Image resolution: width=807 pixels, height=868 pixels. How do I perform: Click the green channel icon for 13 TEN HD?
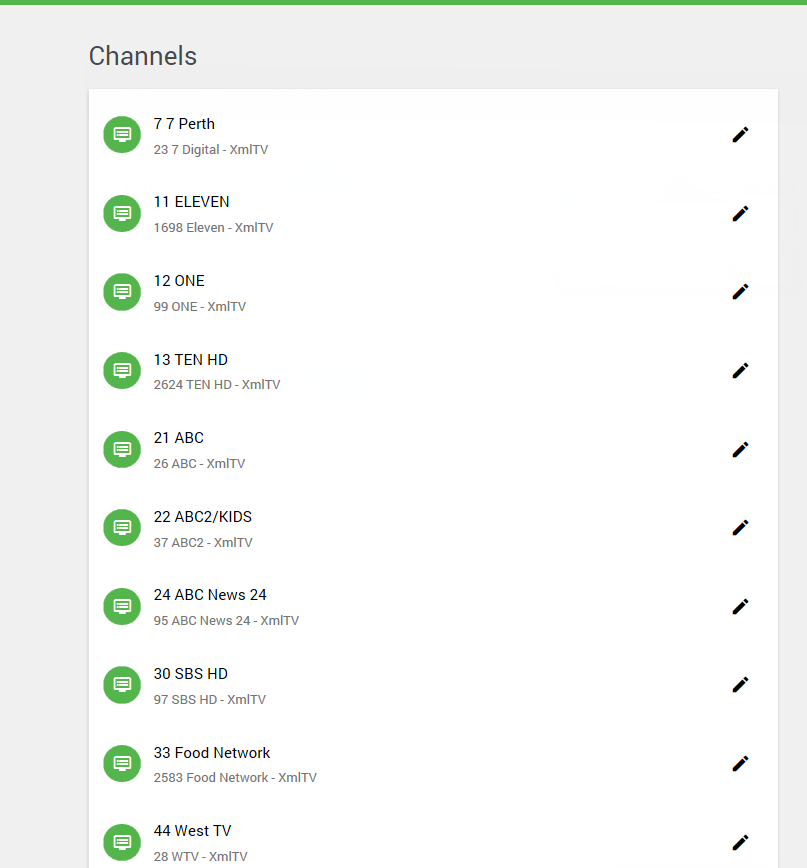click(x=121, y=370)
